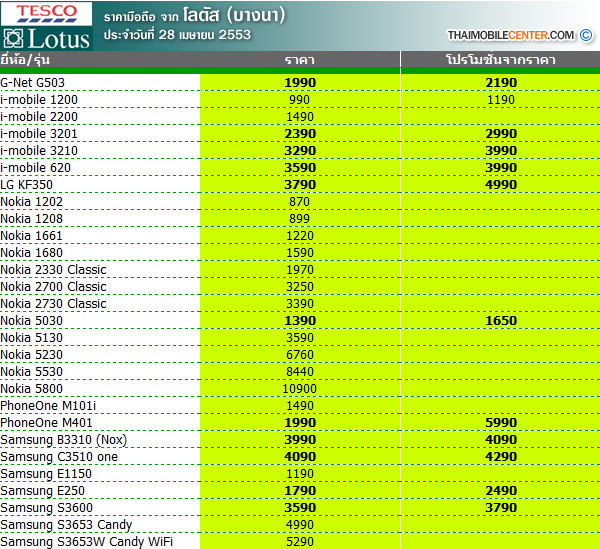The height and width of the screenshot is (549, 600).
Task: Select the Samsung E250 model name
Action: tap(42, 491)
